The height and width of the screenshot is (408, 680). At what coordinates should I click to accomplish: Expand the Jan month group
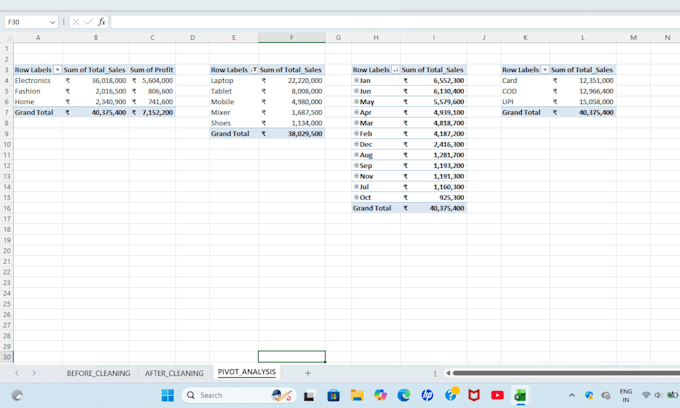pos(356,80)
